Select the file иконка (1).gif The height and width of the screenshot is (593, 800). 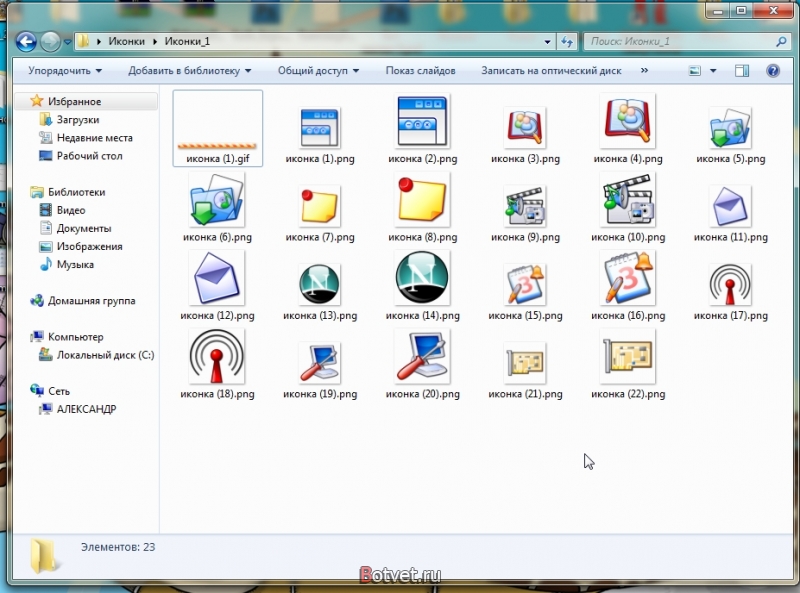tap(218, 128)
